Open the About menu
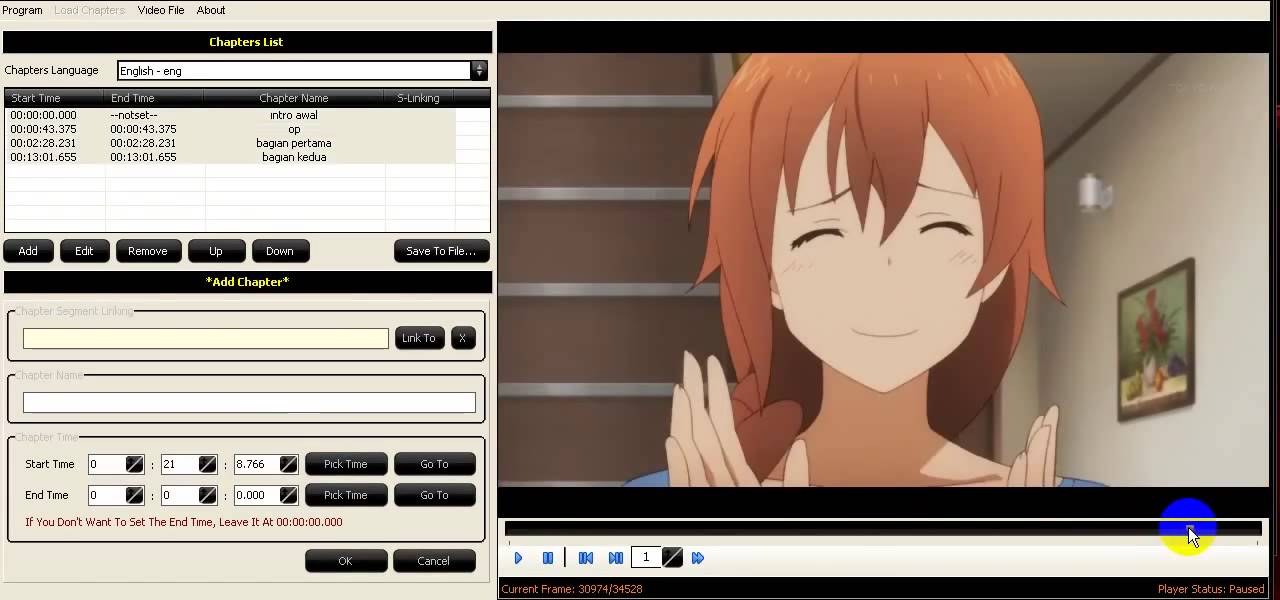 [x=211, y=10]
